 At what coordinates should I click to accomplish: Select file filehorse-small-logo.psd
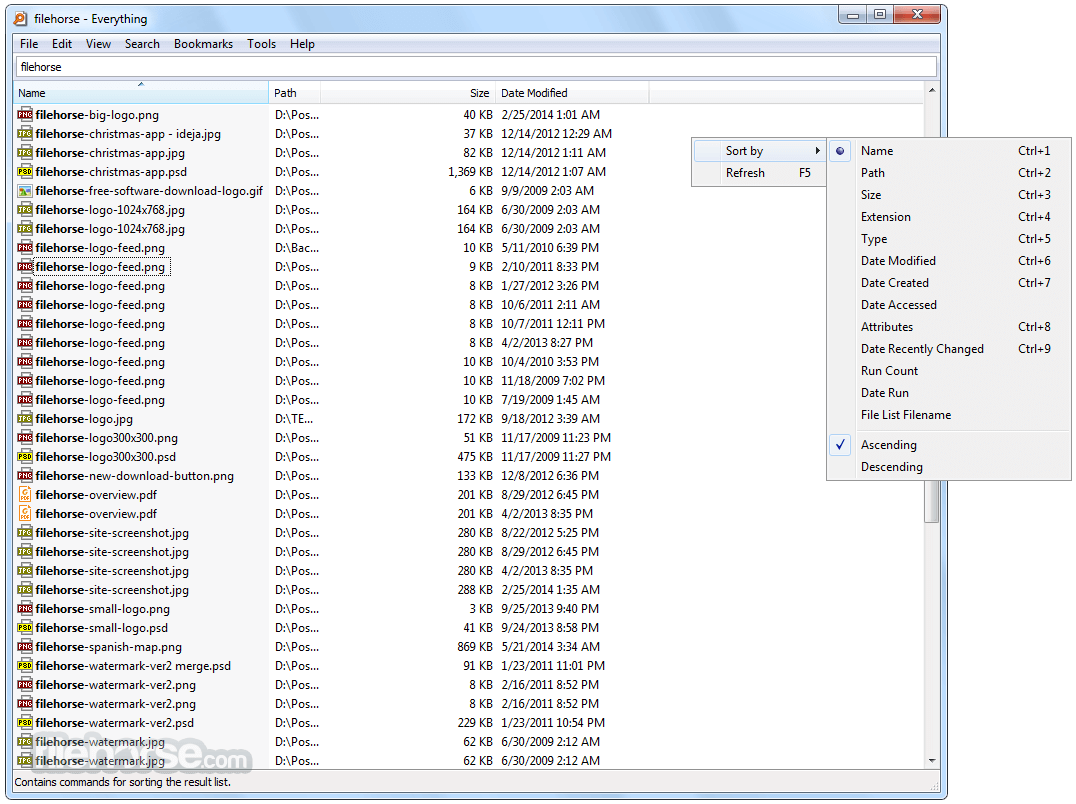(x=102, y=628)
